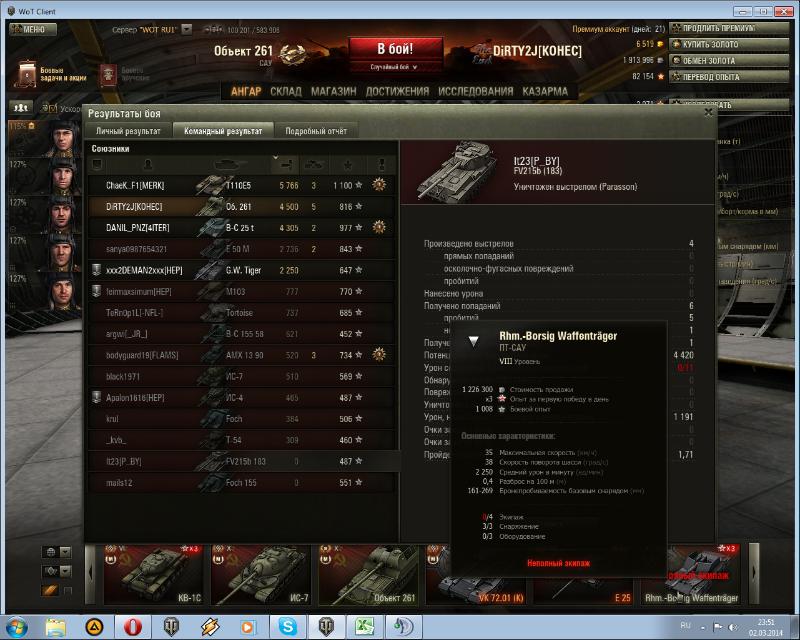The height and width of the screenshot is (640, 800).
Task: Open the МАГАЗИН section
Action: pyautogui.click(x=334, y=91)
